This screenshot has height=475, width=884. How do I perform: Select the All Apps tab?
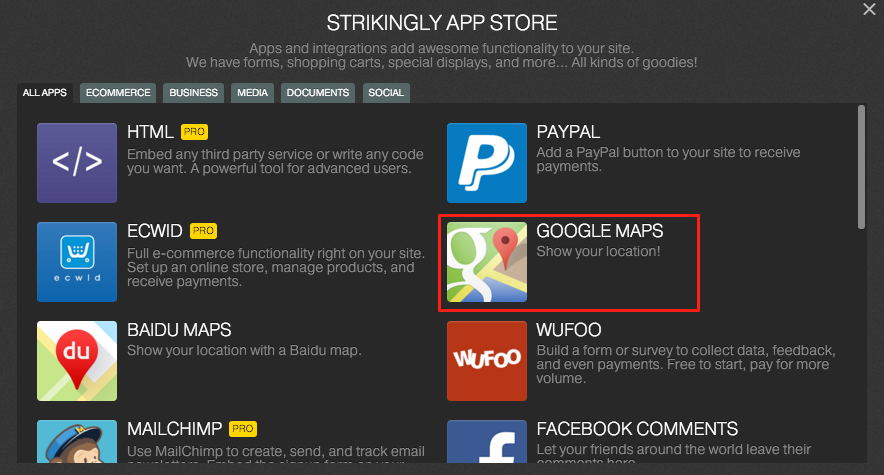45,93
